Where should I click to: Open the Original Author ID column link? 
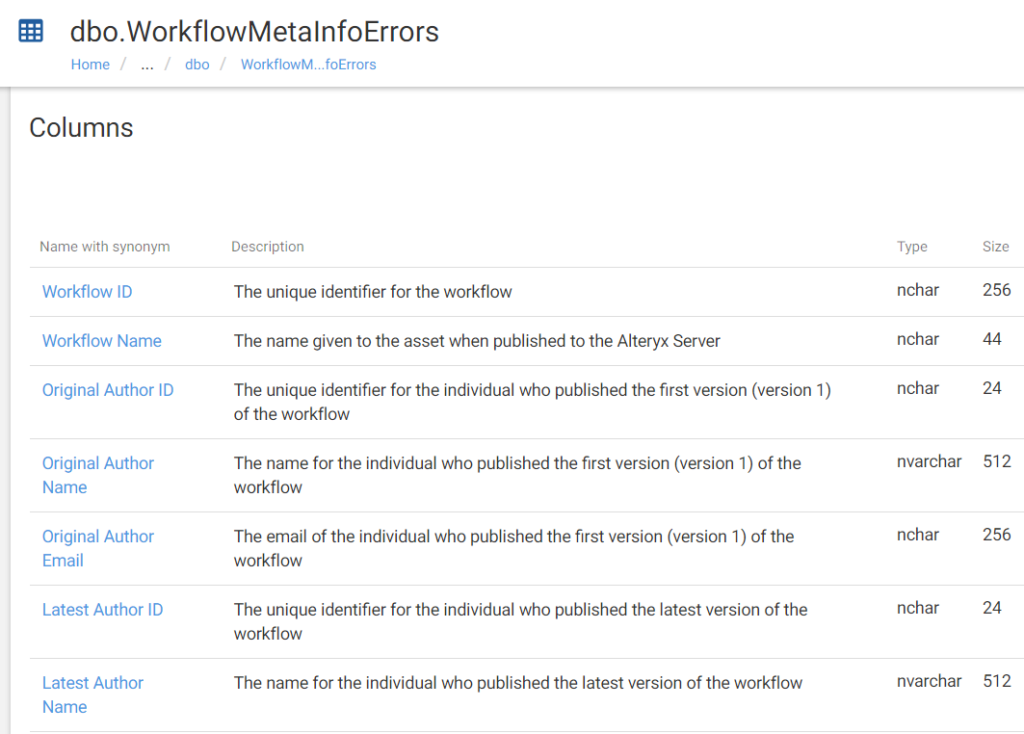(108, 390)
